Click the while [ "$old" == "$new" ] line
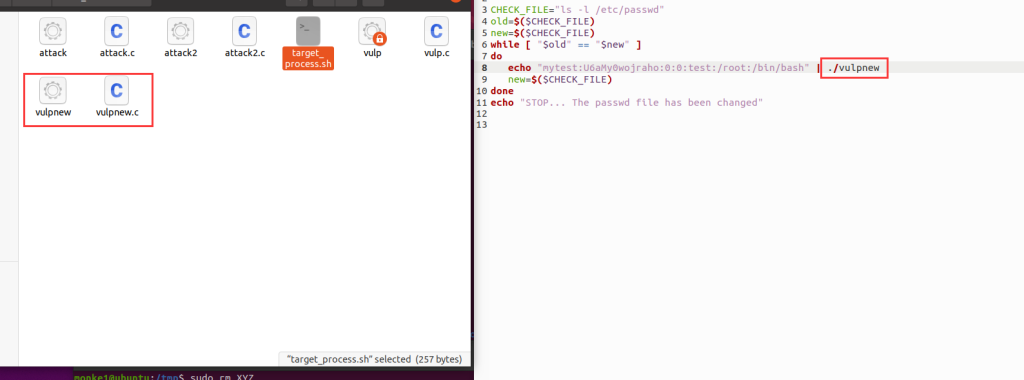The height and width of the screenshot is (380, 1024). coord(566,44)
